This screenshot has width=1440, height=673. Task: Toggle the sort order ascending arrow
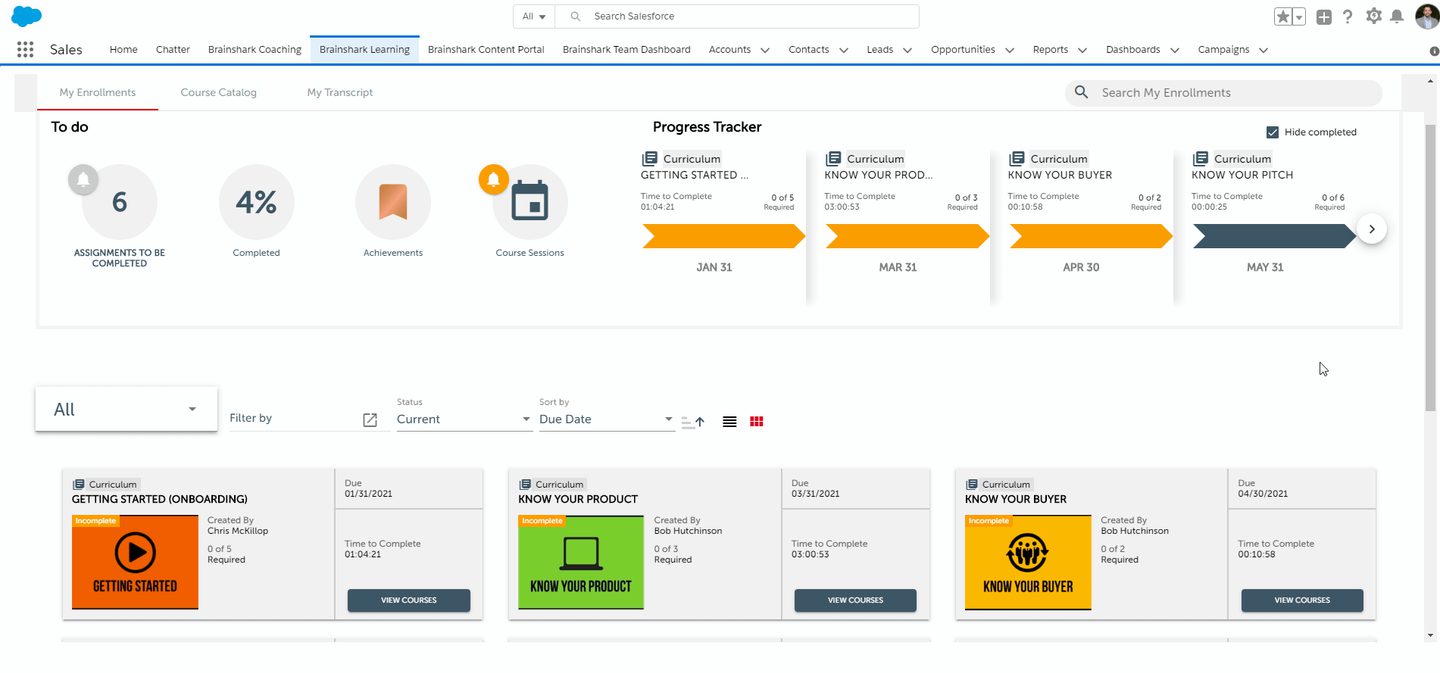694,421
